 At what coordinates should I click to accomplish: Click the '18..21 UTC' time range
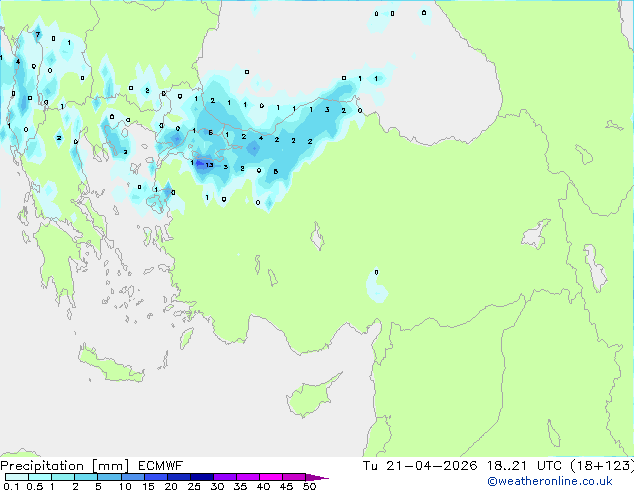point(524,465)
